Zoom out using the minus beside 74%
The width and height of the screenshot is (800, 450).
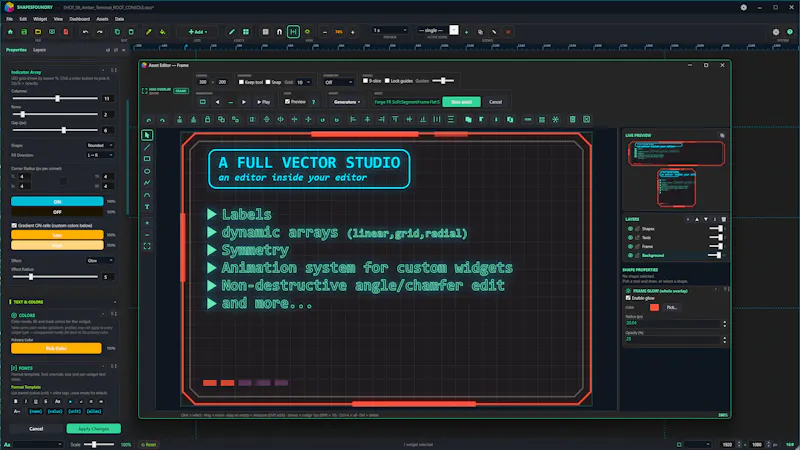[x=325, y=32]
